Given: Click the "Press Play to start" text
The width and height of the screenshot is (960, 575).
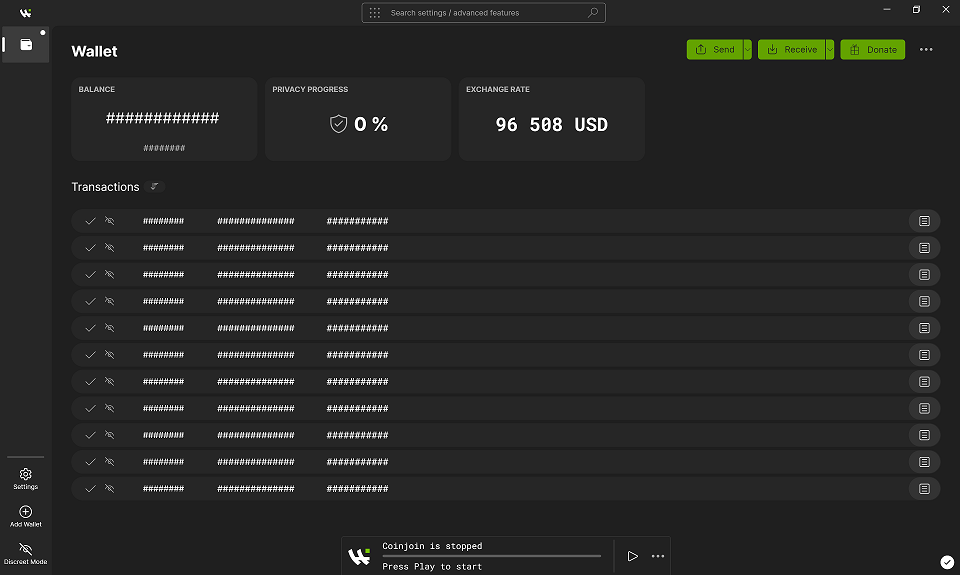Looking at the screenshot, I should [x=432, y=566].
